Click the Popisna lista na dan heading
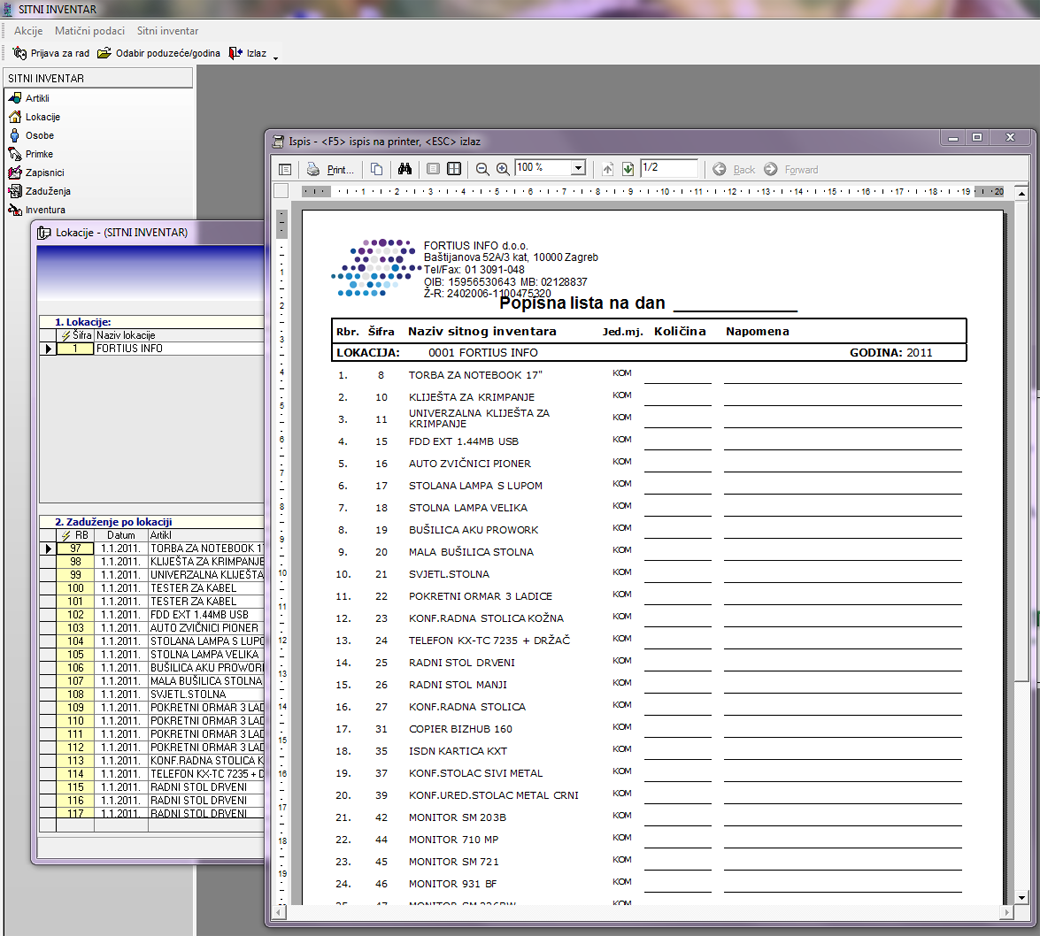Viewport: 1040px width, 936px height. 582,303
